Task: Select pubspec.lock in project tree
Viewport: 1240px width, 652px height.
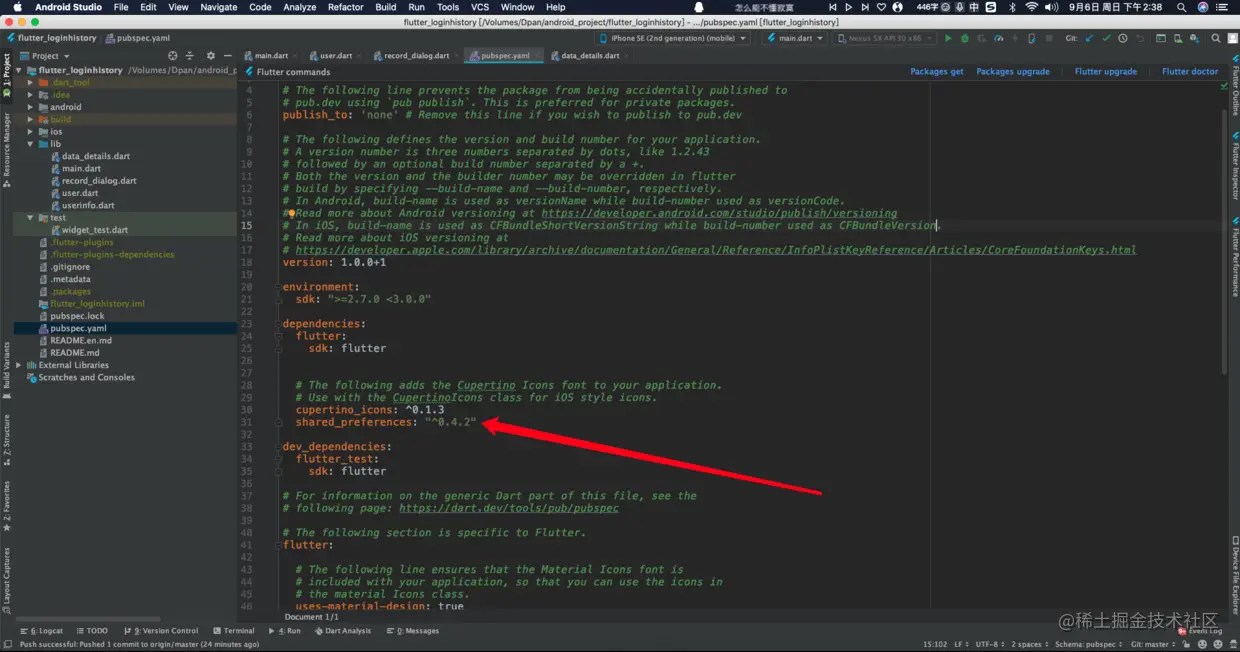Action: tap(76, 316)
